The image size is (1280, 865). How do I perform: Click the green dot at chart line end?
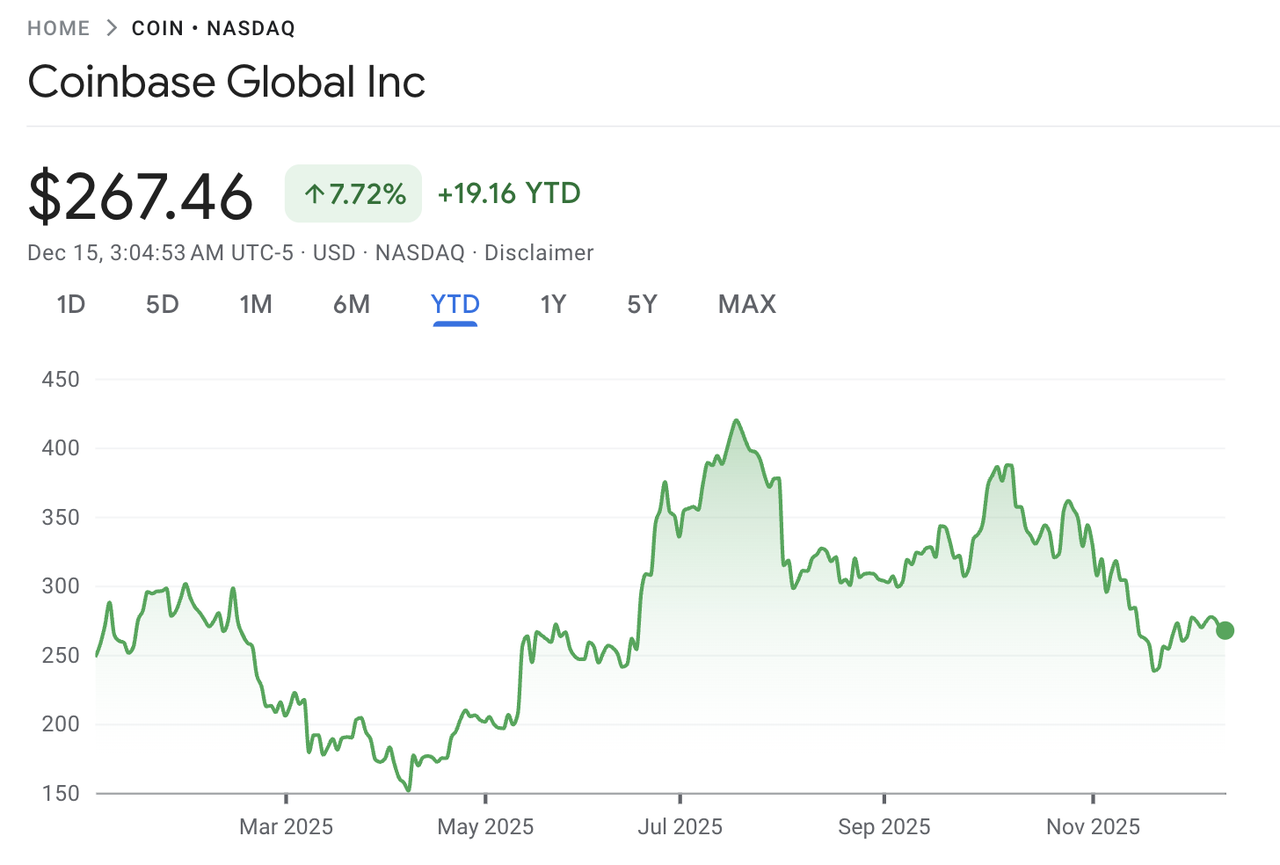coord(1225,631)
